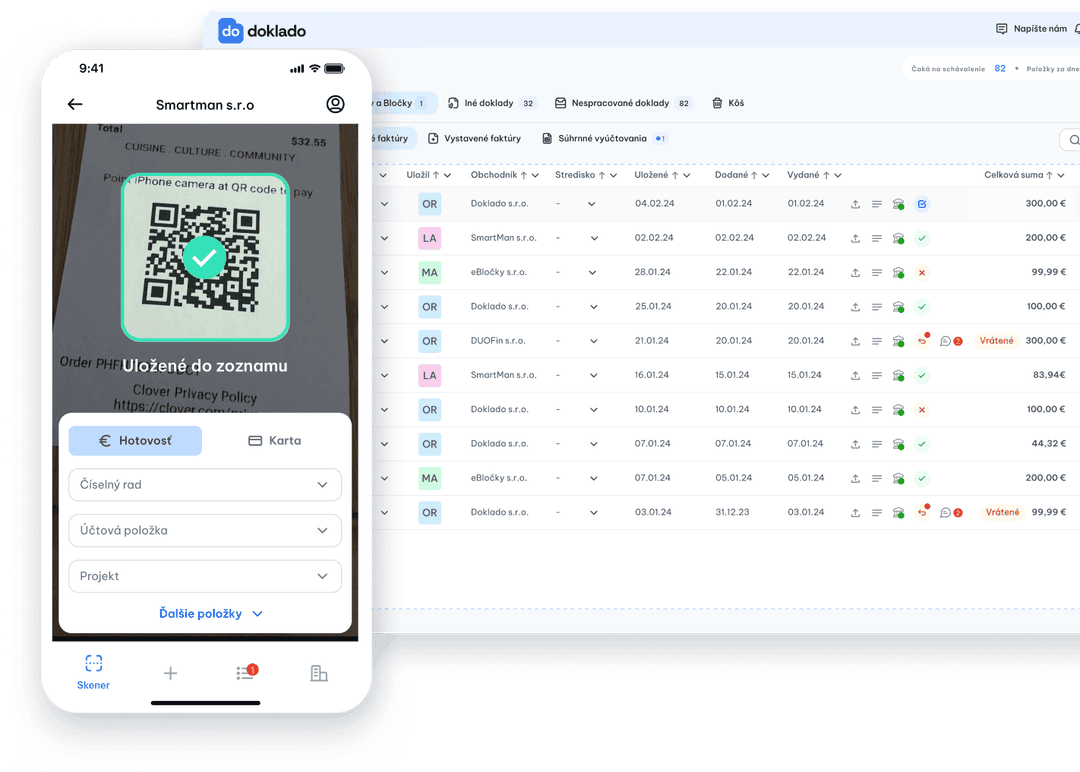1080x772 pixels.
Task: Click the details lines icon in the 44,32 € row
Action: [x=876, y=444]
